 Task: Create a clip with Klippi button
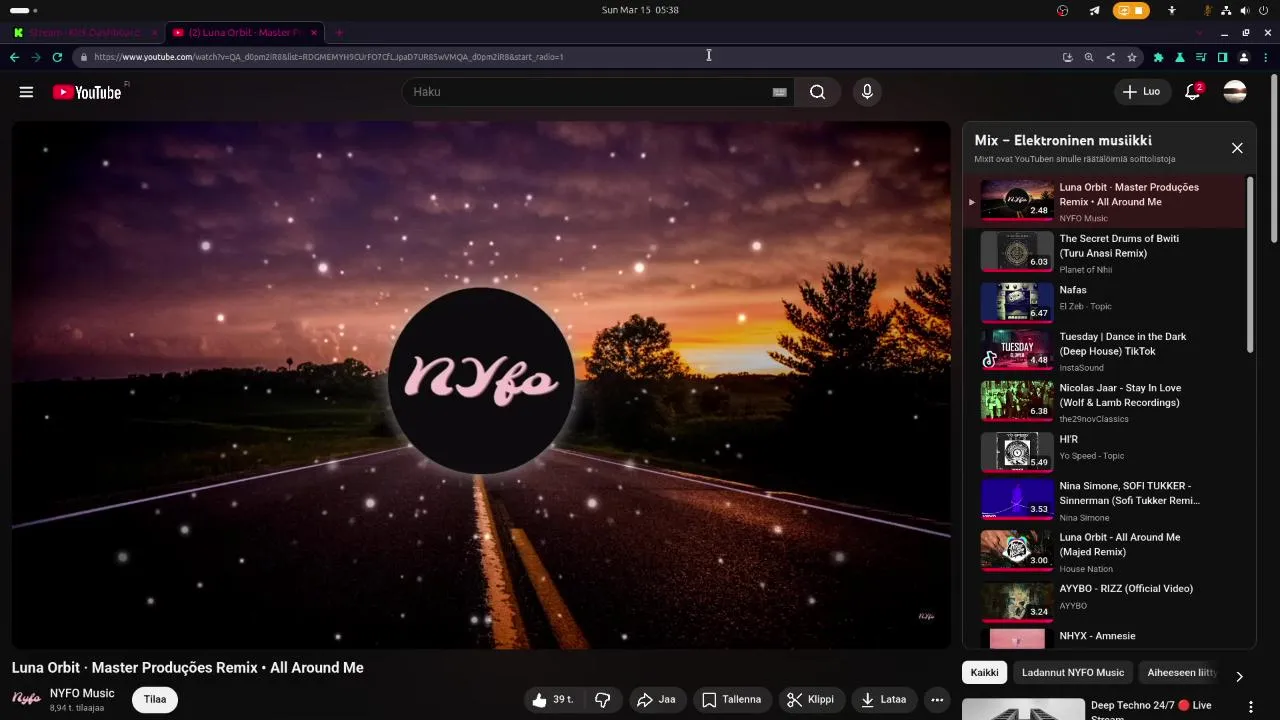click(810, 700)
